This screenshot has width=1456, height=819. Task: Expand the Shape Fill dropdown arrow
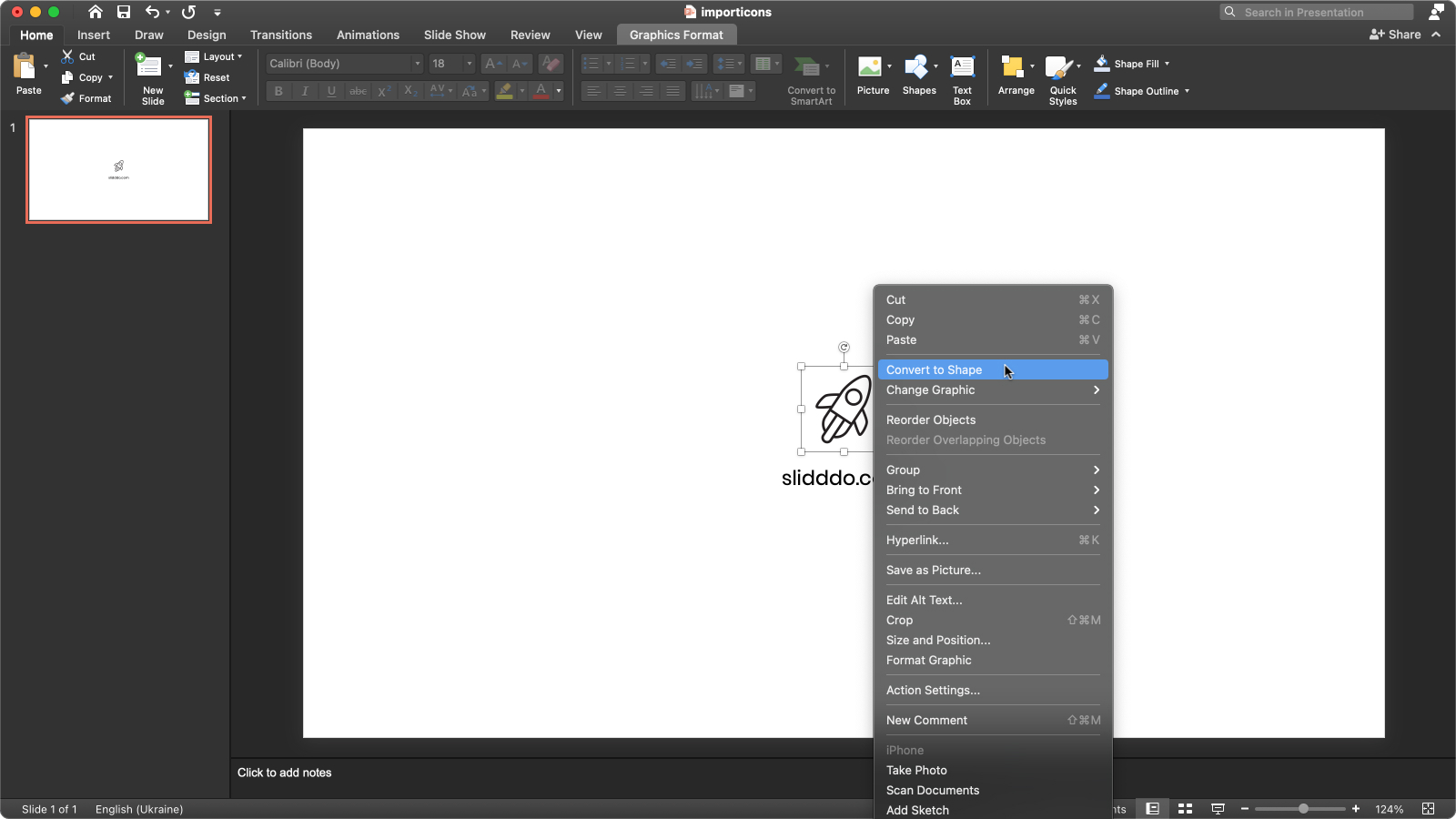(x=1167, y=64)
